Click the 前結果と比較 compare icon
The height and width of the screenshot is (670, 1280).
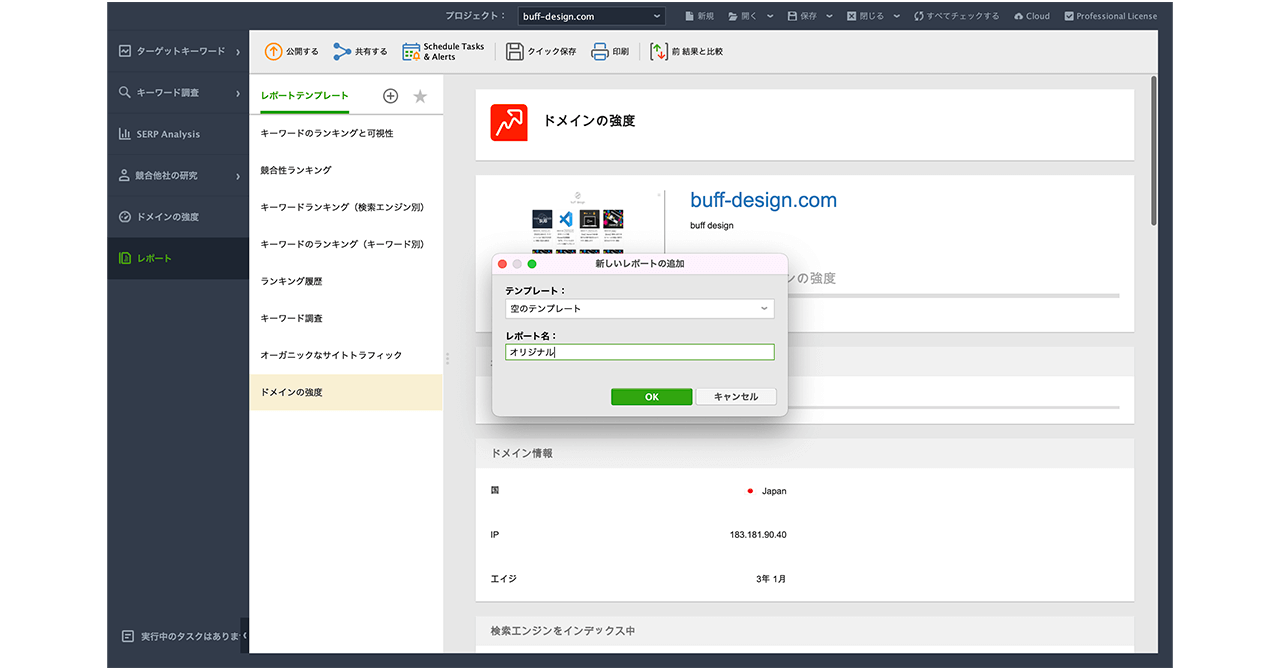tap(658, 51)
